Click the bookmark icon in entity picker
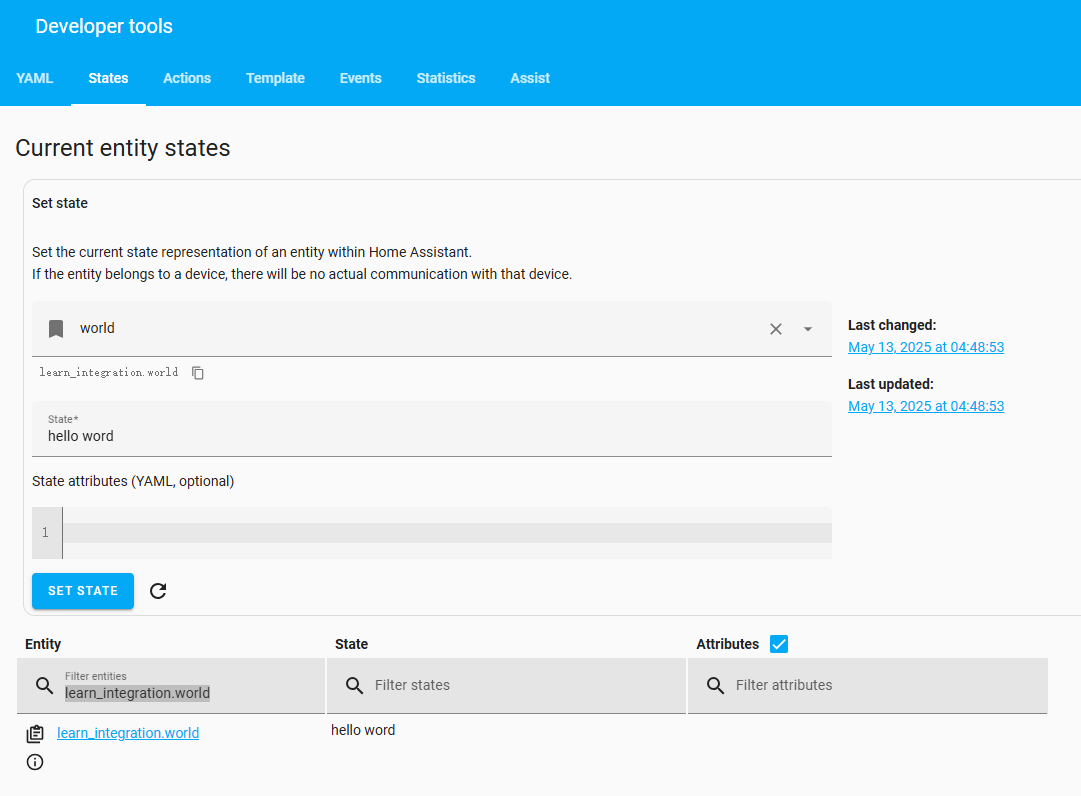1081x796 pixels. tap(56, 329)
